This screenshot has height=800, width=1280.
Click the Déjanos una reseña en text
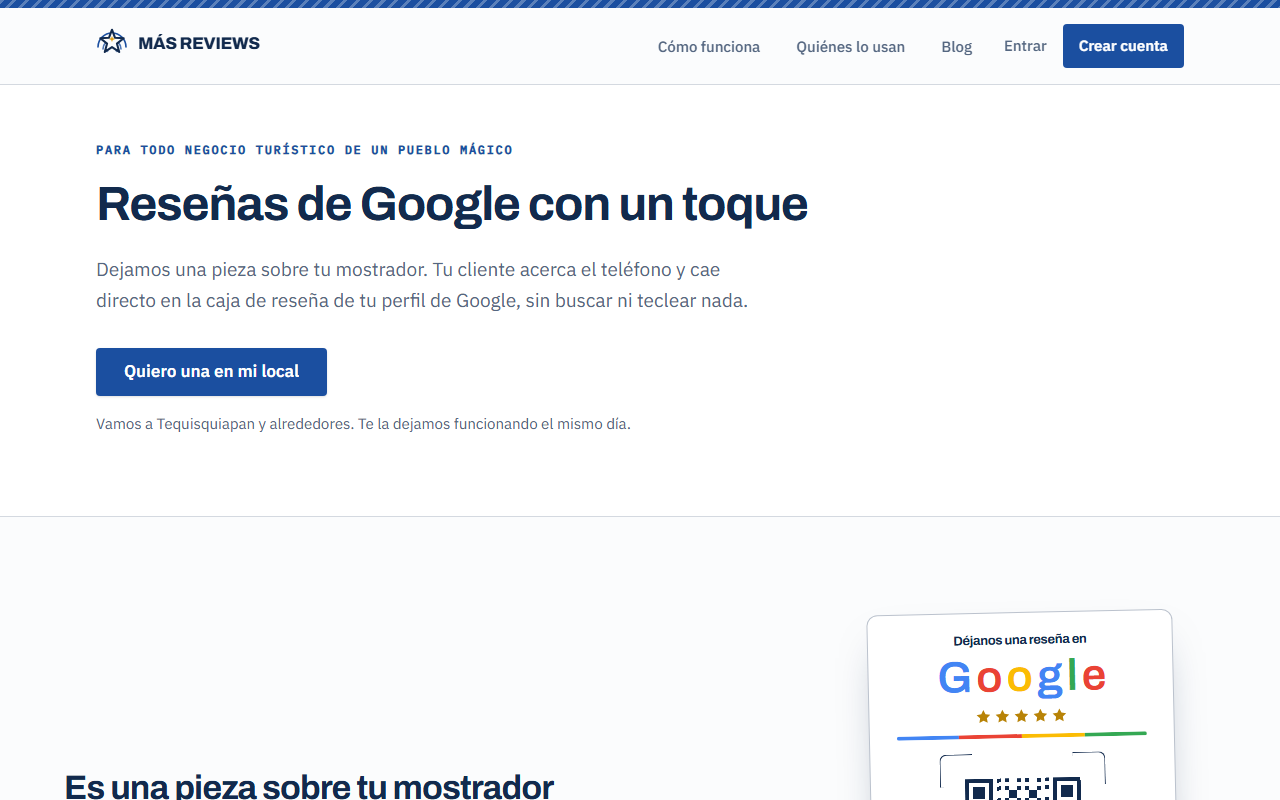click(x=1020, y=640)
